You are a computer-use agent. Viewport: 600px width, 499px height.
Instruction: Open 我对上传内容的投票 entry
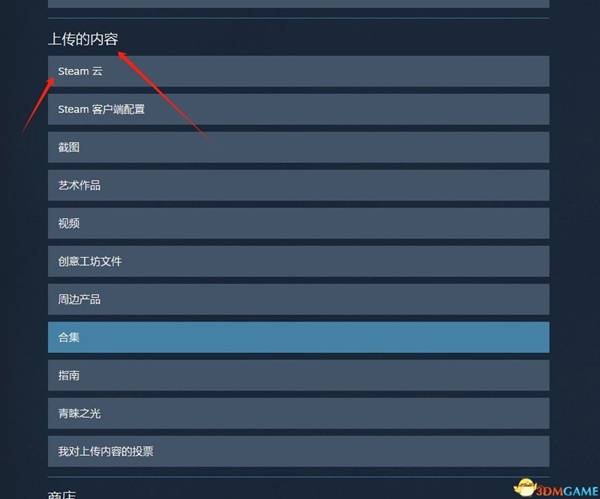[298, 451]
